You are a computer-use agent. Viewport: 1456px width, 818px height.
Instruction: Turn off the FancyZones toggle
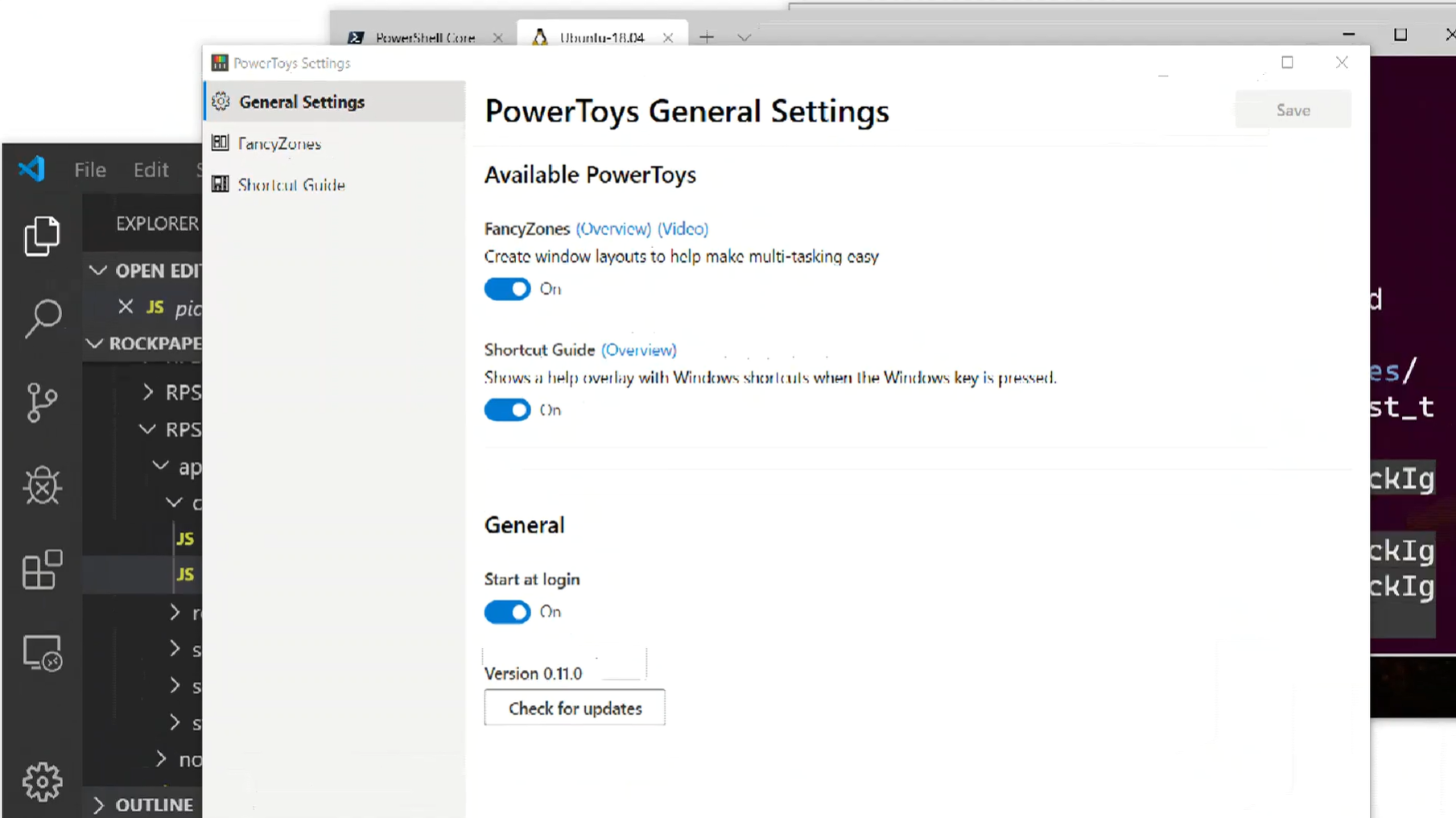click(507, 289)
